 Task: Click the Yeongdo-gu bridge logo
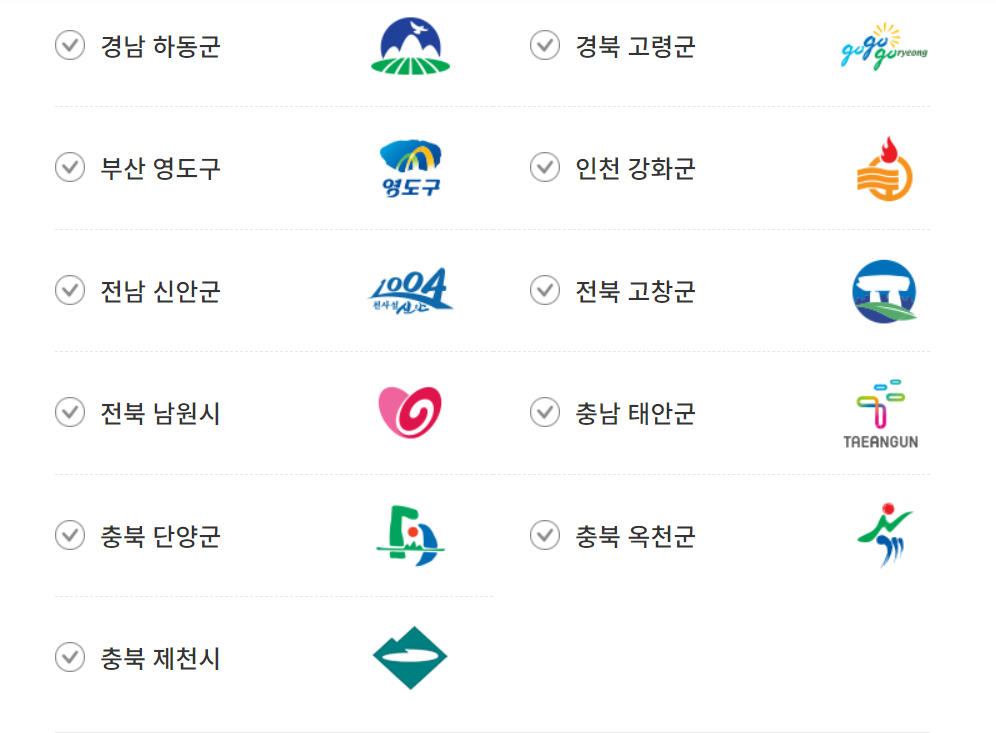point(410,168)
